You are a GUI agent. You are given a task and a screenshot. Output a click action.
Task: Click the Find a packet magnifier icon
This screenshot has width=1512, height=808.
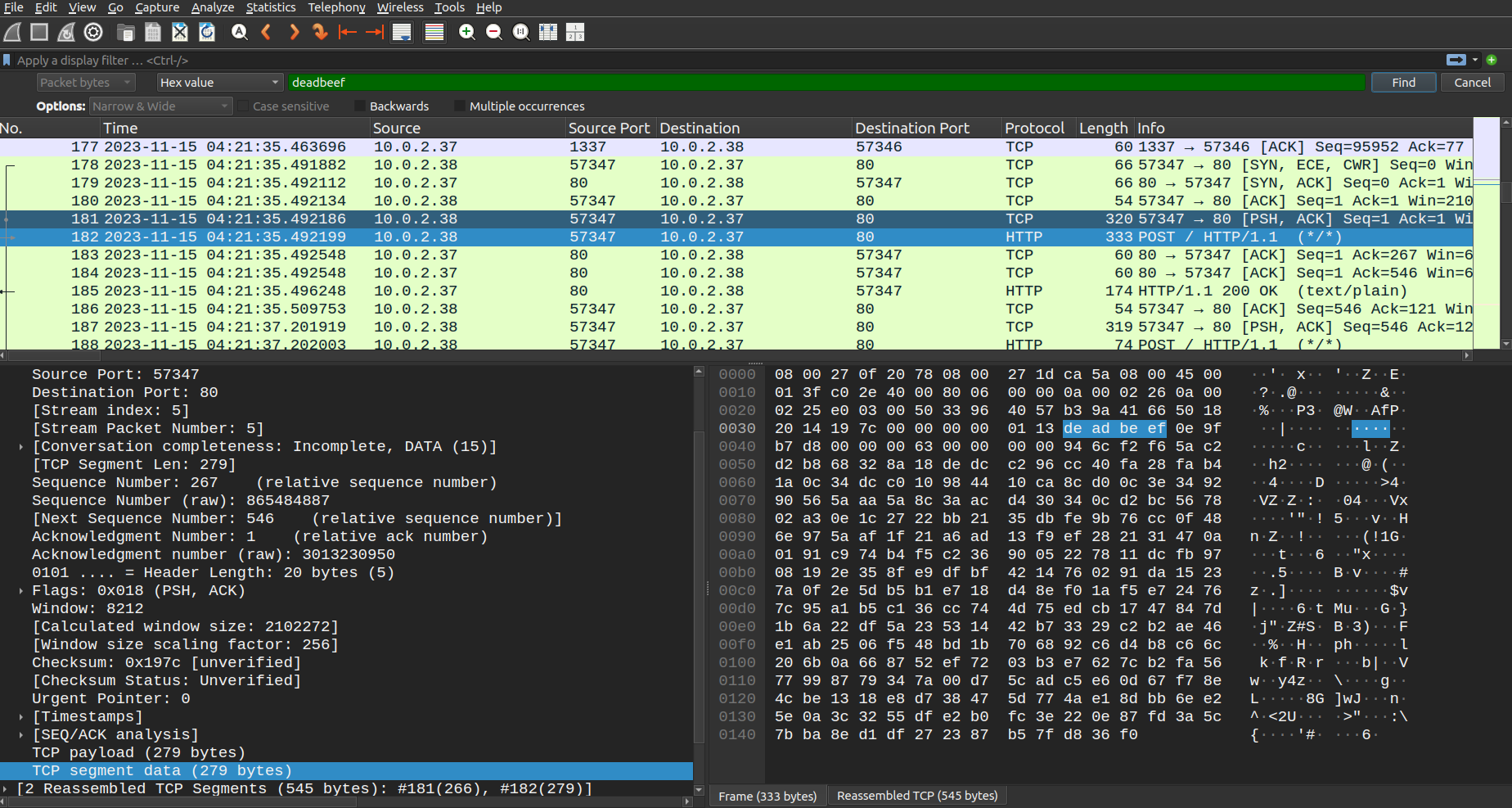pos(239,33)
